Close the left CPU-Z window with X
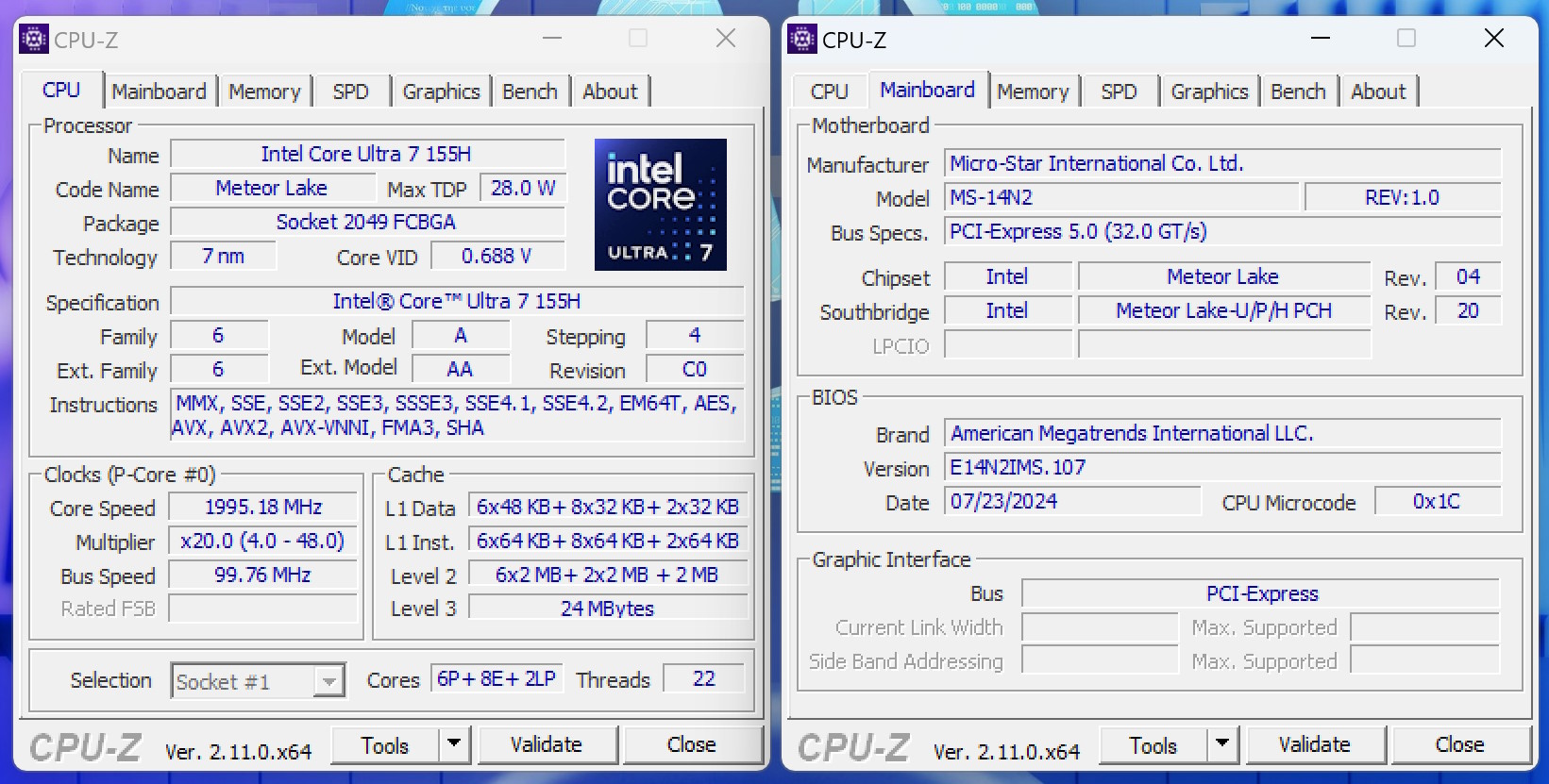 (726, 39)
